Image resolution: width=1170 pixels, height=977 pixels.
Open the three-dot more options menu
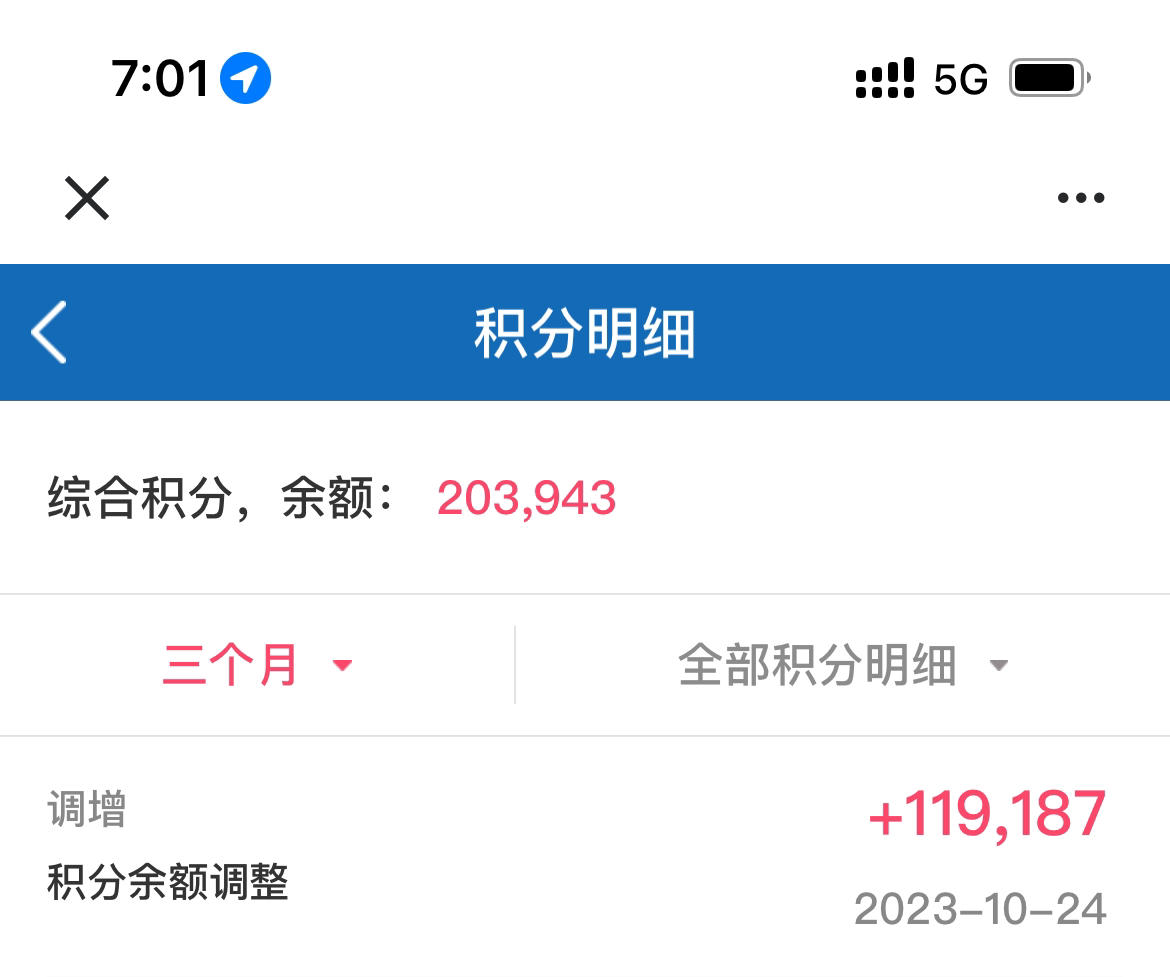pyautogui.click(x=1080, y=198)
